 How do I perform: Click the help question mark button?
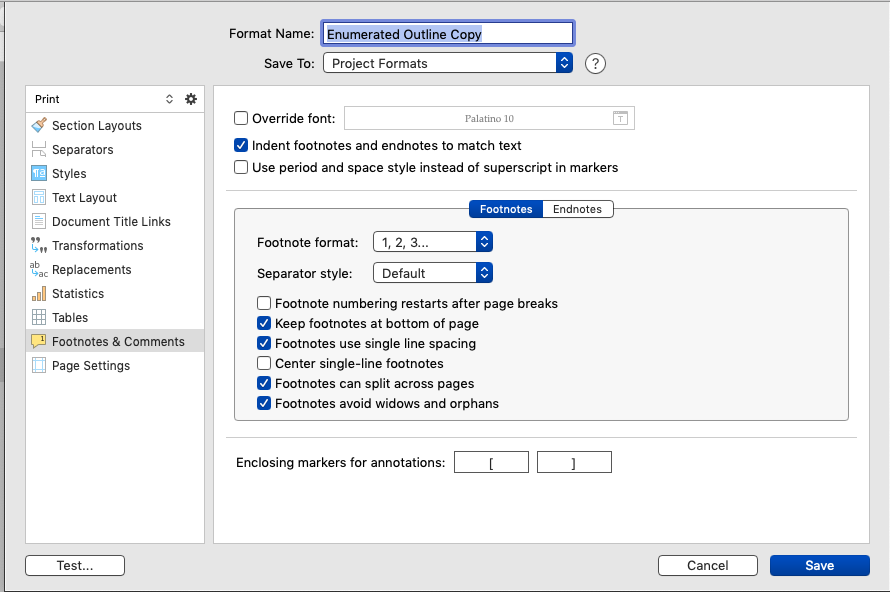click(x=596, y=64)
